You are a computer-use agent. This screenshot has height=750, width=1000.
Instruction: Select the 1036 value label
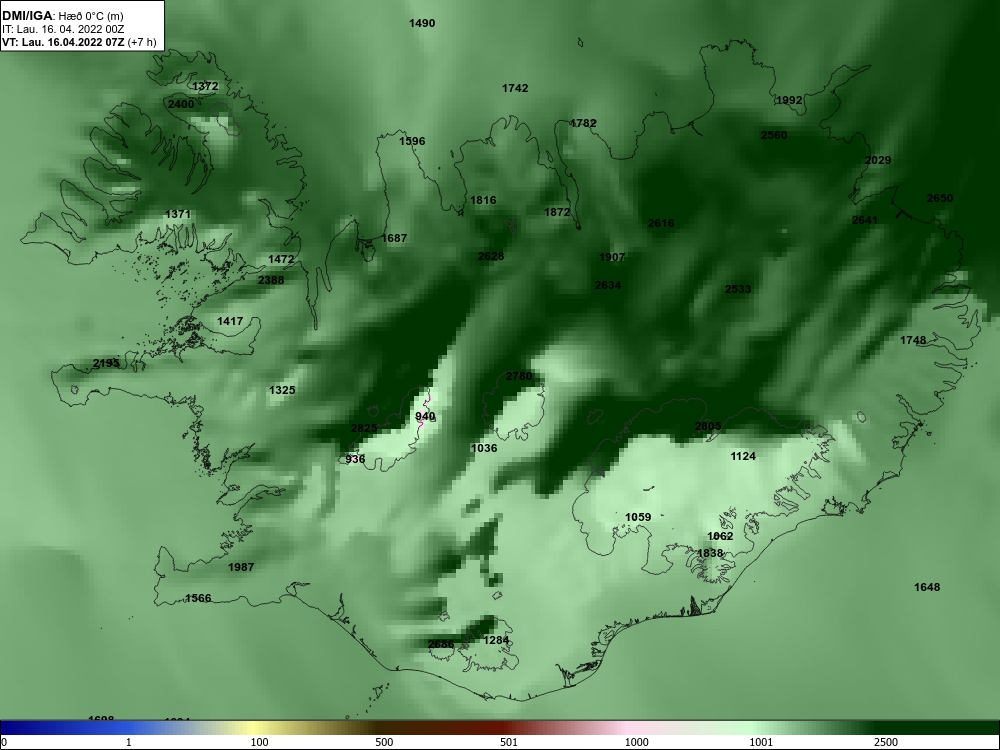coord(483,448)
